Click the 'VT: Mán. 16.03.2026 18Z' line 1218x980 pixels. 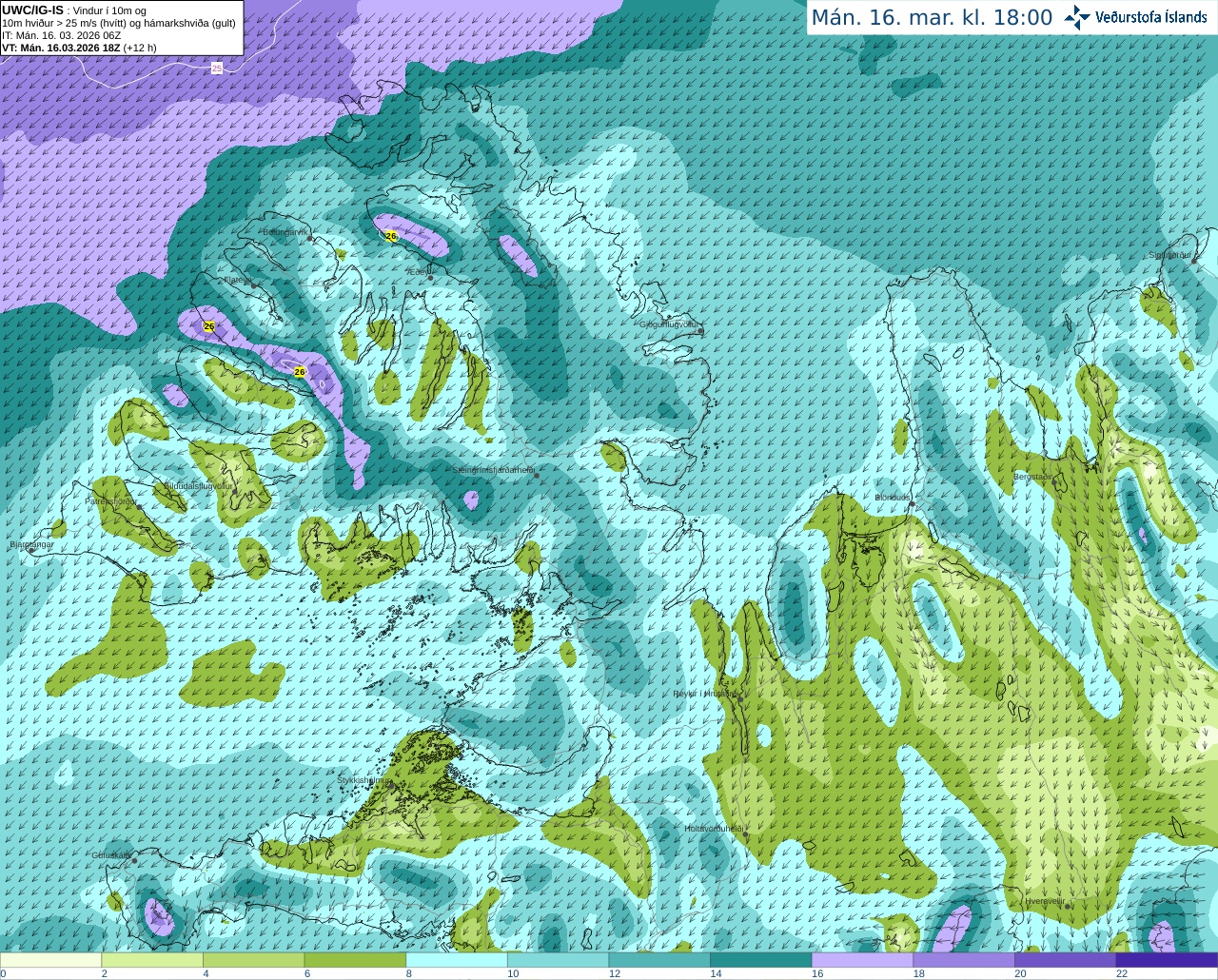pyautogui.click(x=79, y=48)
